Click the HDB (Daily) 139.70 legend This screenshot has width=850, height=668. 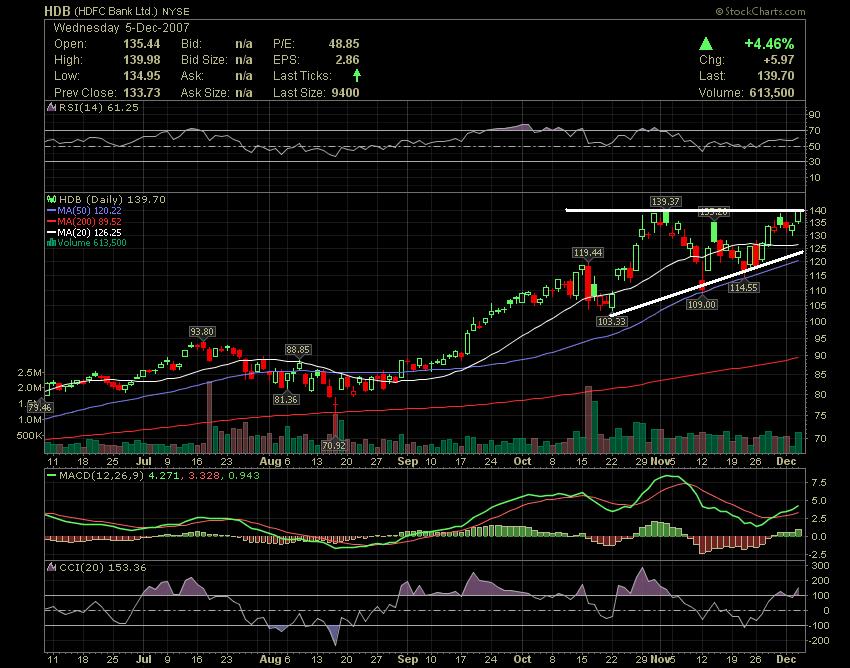click(112, 200)
